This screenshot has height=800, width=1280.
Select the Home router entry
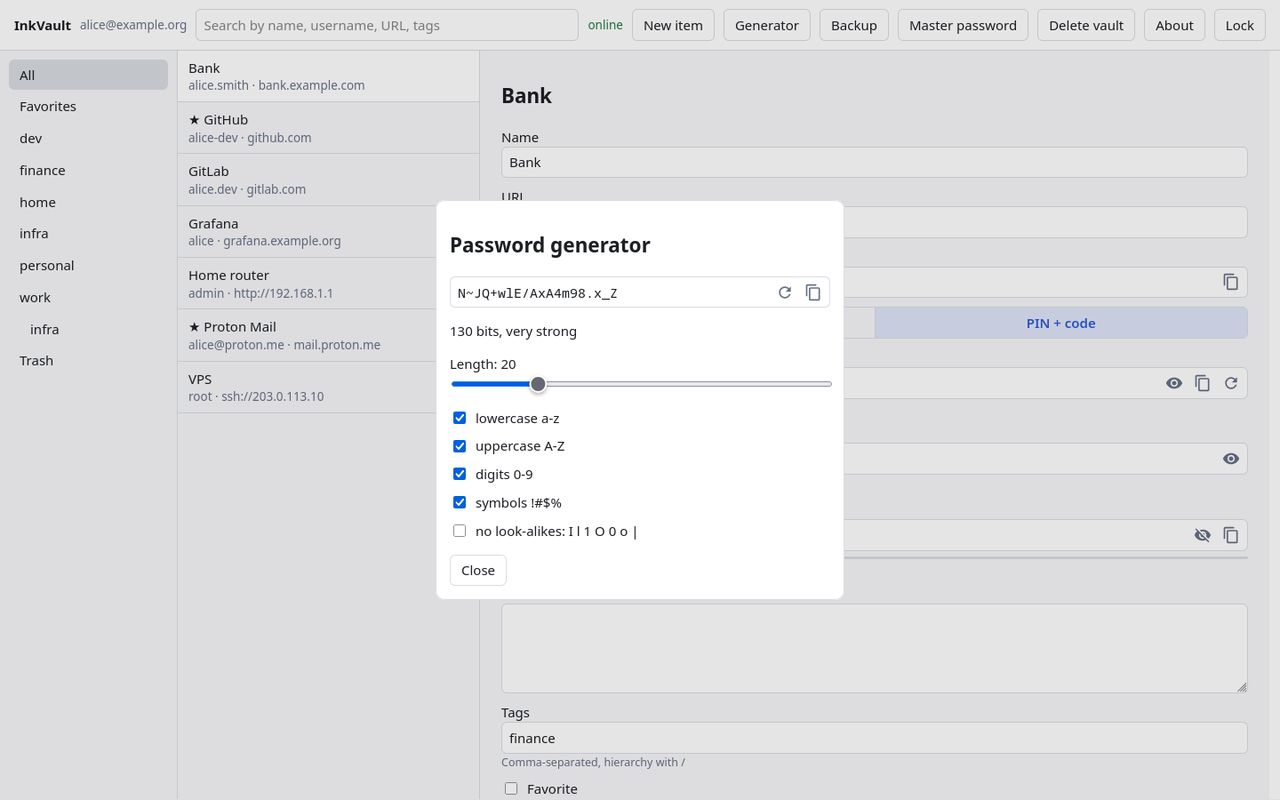pyautogui.click(x=328, y=283)
